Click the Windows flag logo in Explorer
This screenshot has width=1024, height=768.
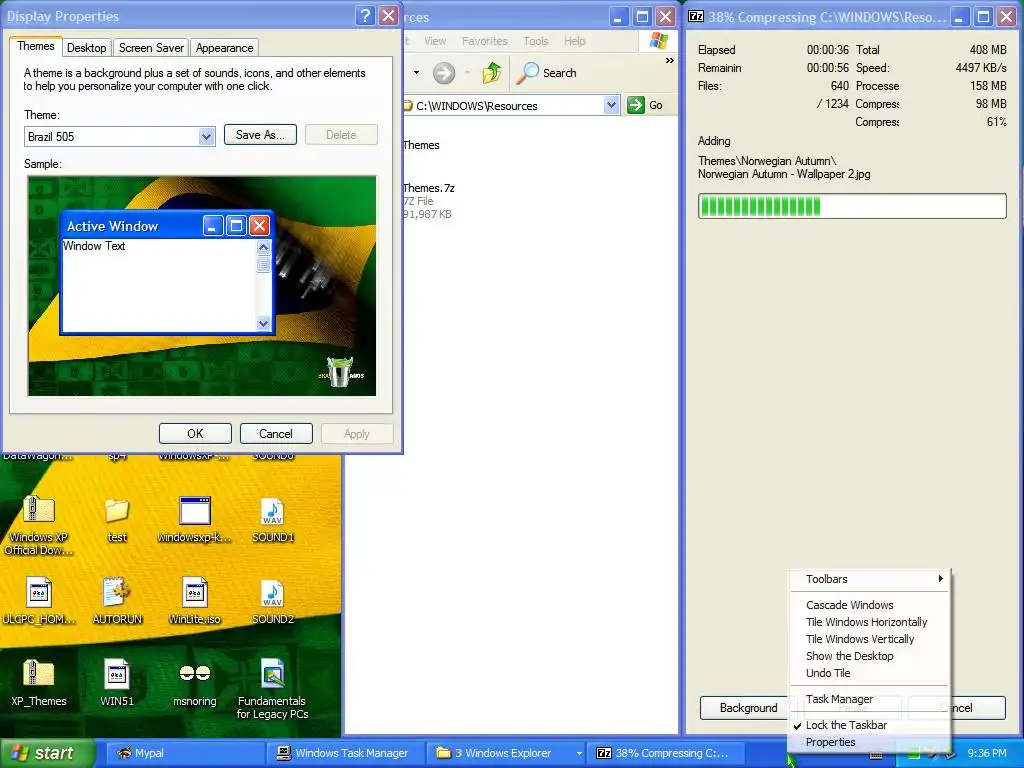coord(658,41)
